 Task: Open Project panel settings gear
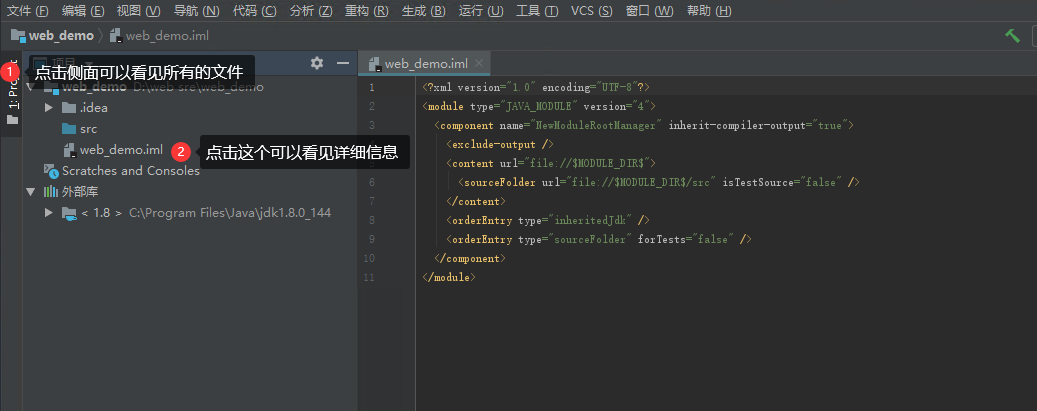(317, 63)
